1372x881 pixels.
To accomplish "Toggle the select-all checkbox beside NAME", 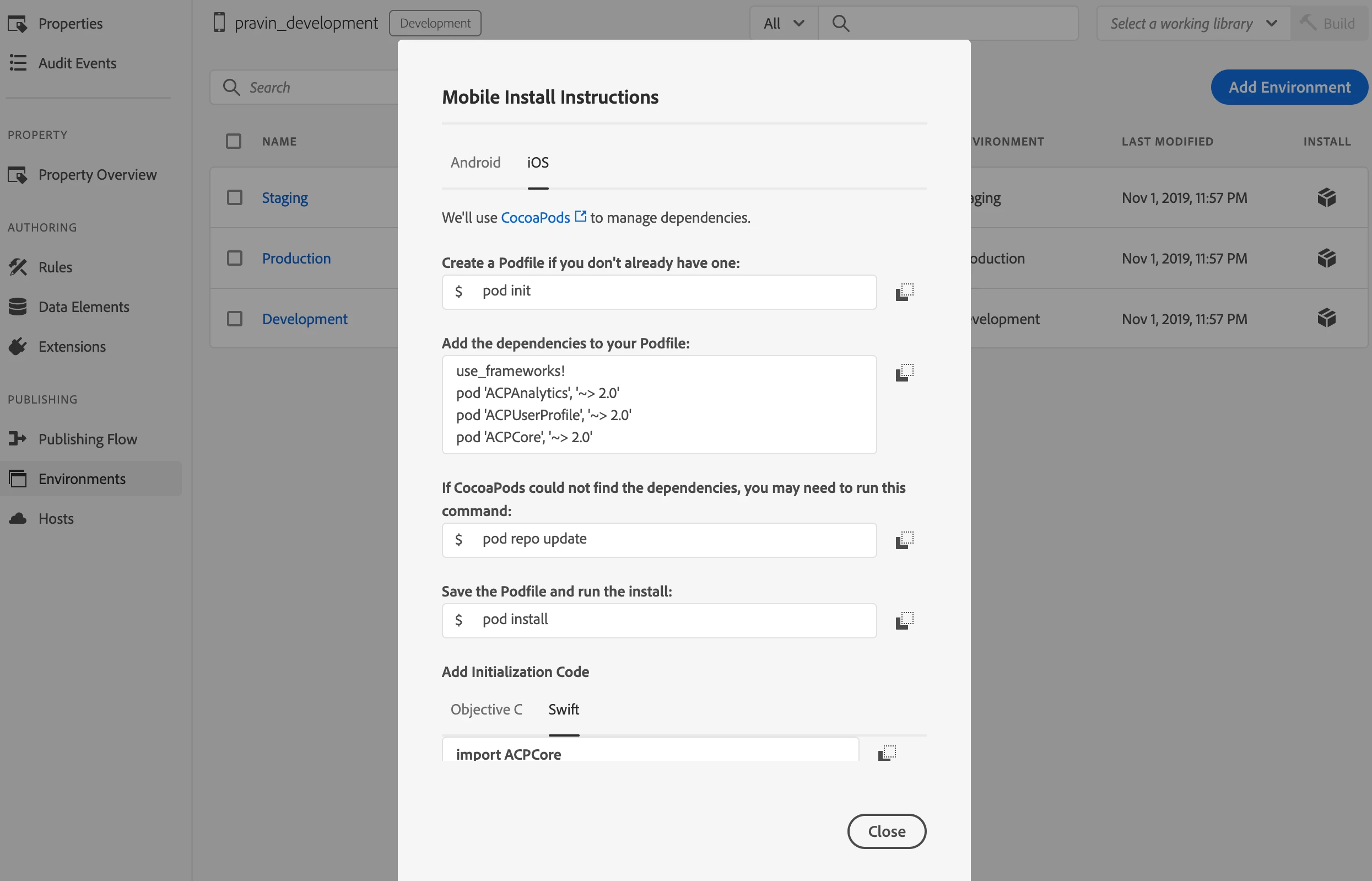I will point(233,141).
